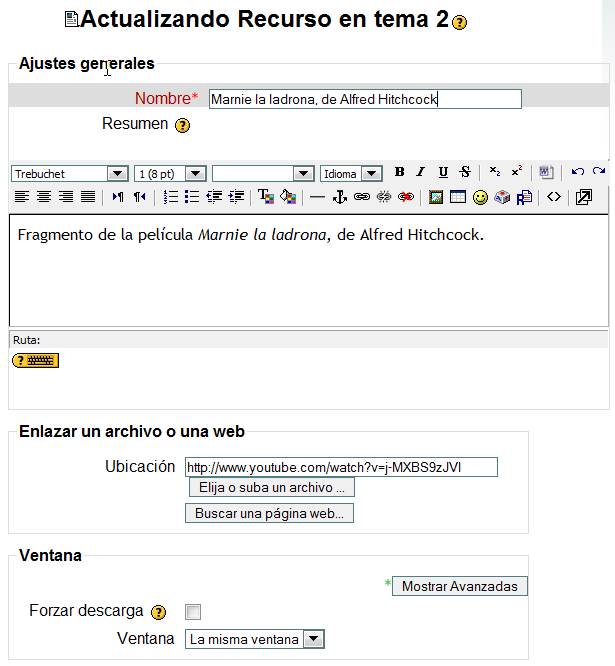Pick the text font color tool

coord(265,197)
